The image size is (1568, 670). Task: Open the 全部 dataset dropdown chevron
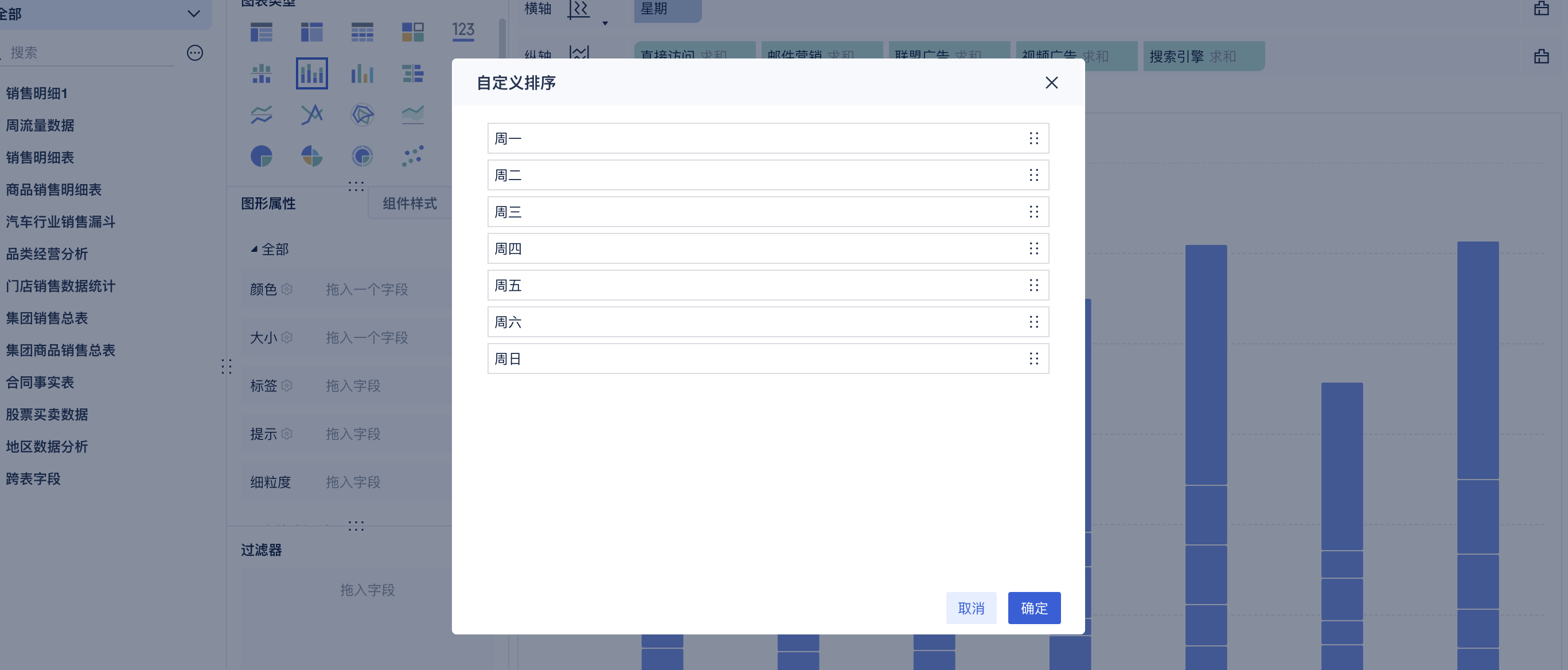click(194, 13)
